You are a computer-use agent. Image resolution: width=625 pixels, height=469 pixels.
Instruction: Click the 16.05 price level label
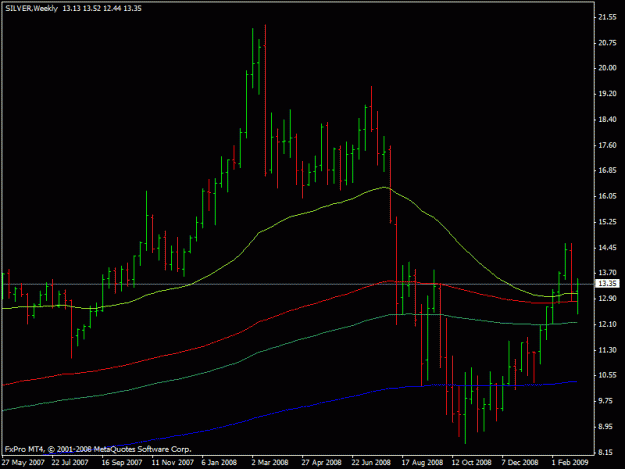pyautogui.click(x=607, y=196)
